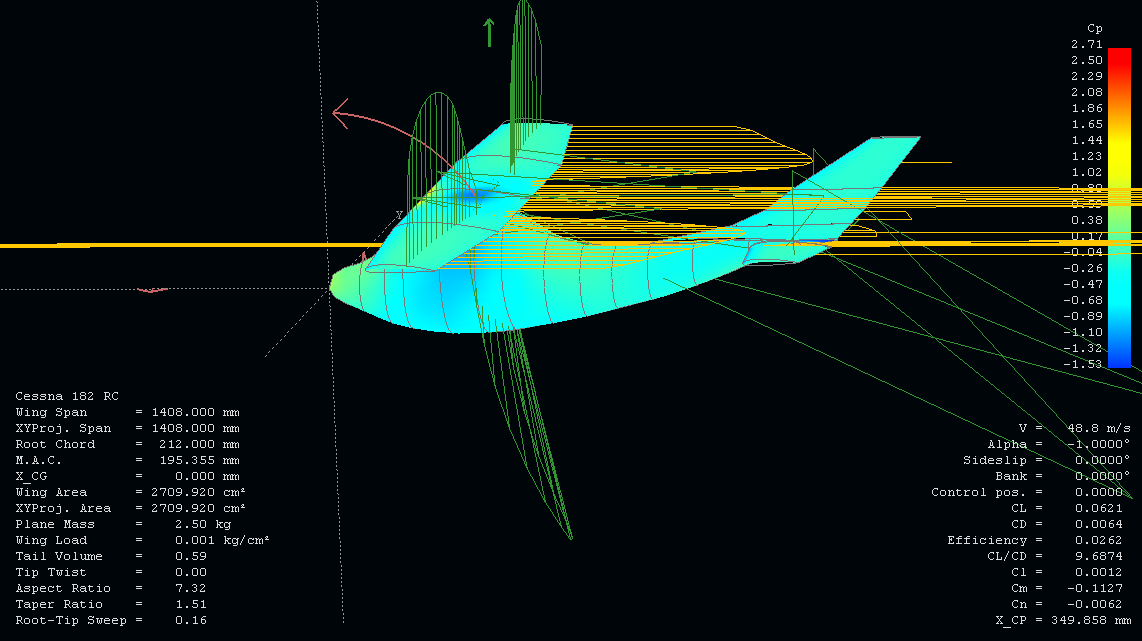1142x641 pixels.
Task: Click the Wing Load value 0.001 kg/cm²
Action: tap(222, 540)
